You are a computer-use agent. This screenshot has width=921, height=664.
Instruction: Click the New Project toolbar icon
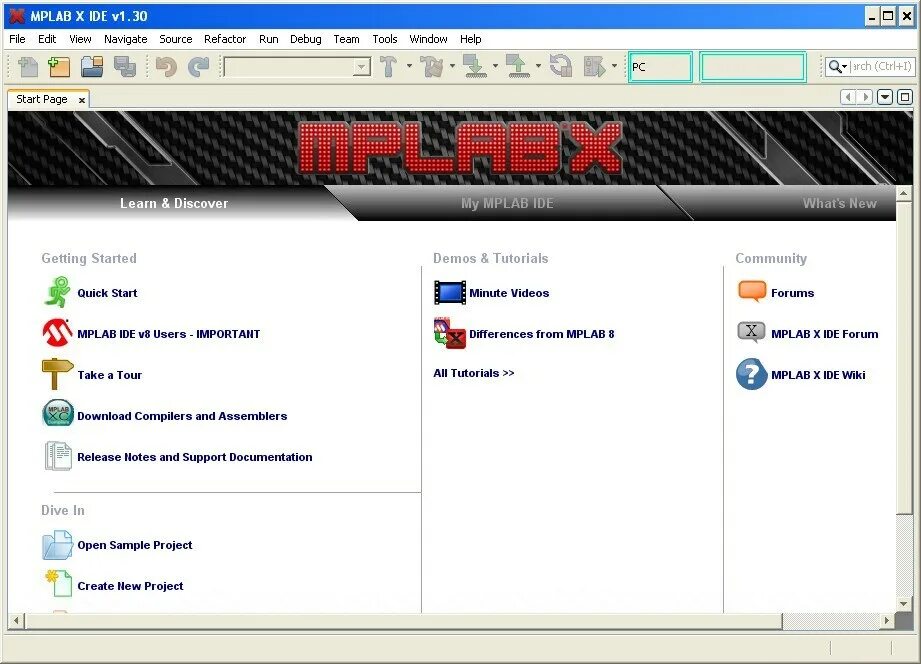pos(59,66)
